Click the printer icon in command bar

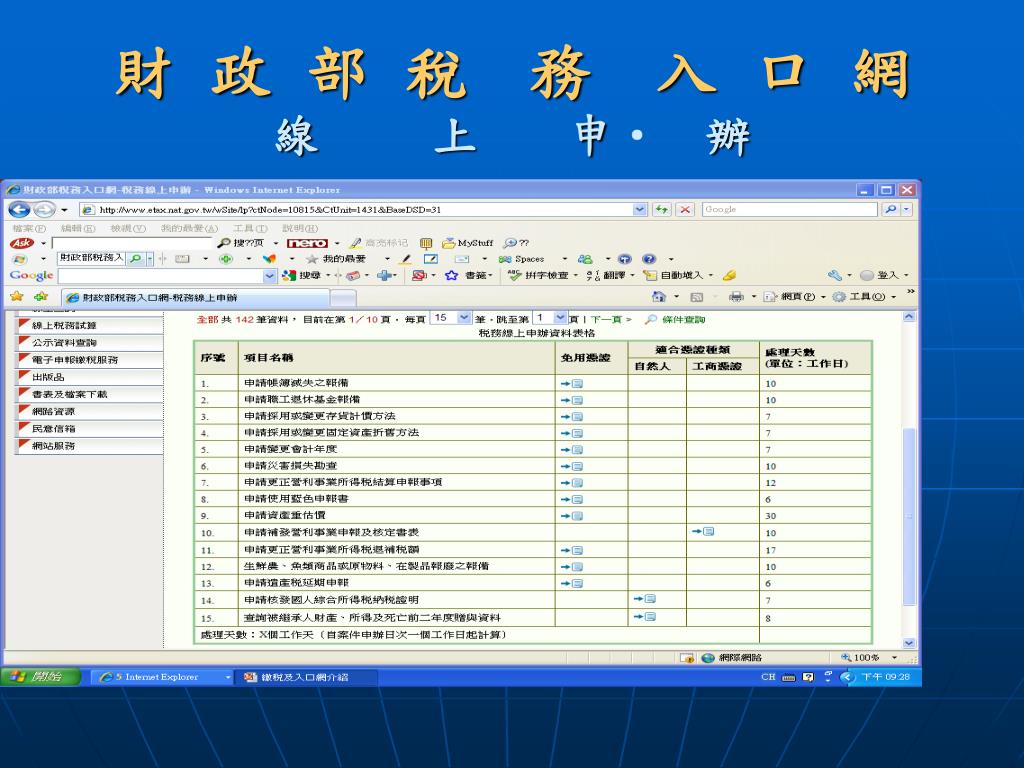[736, 296]
